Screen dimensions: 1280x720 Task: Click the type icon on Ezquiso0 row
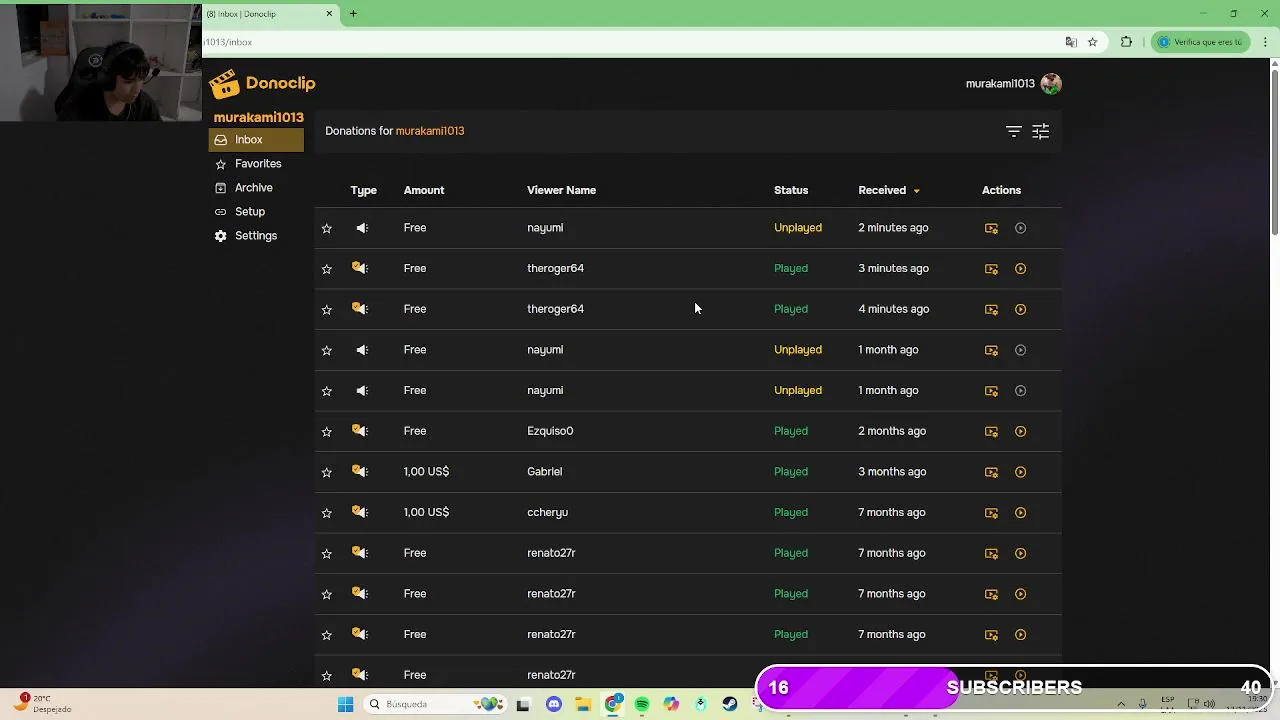coord(360,431)
